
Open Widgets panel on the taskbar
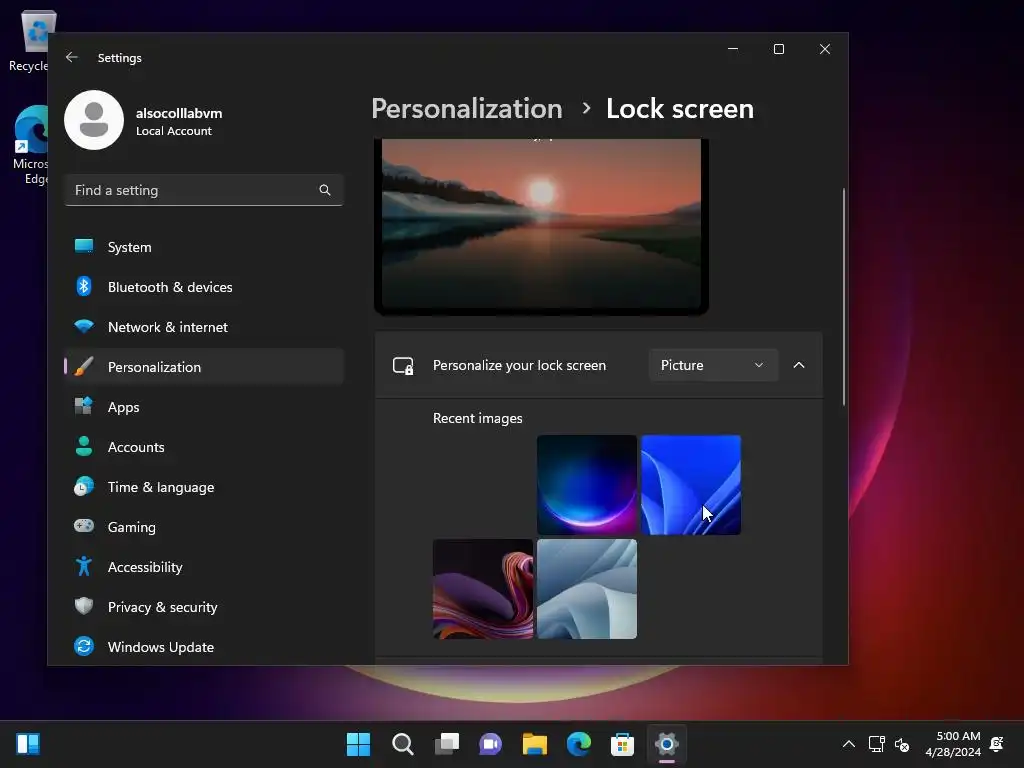pyautogui.click(x=28, y=744)
